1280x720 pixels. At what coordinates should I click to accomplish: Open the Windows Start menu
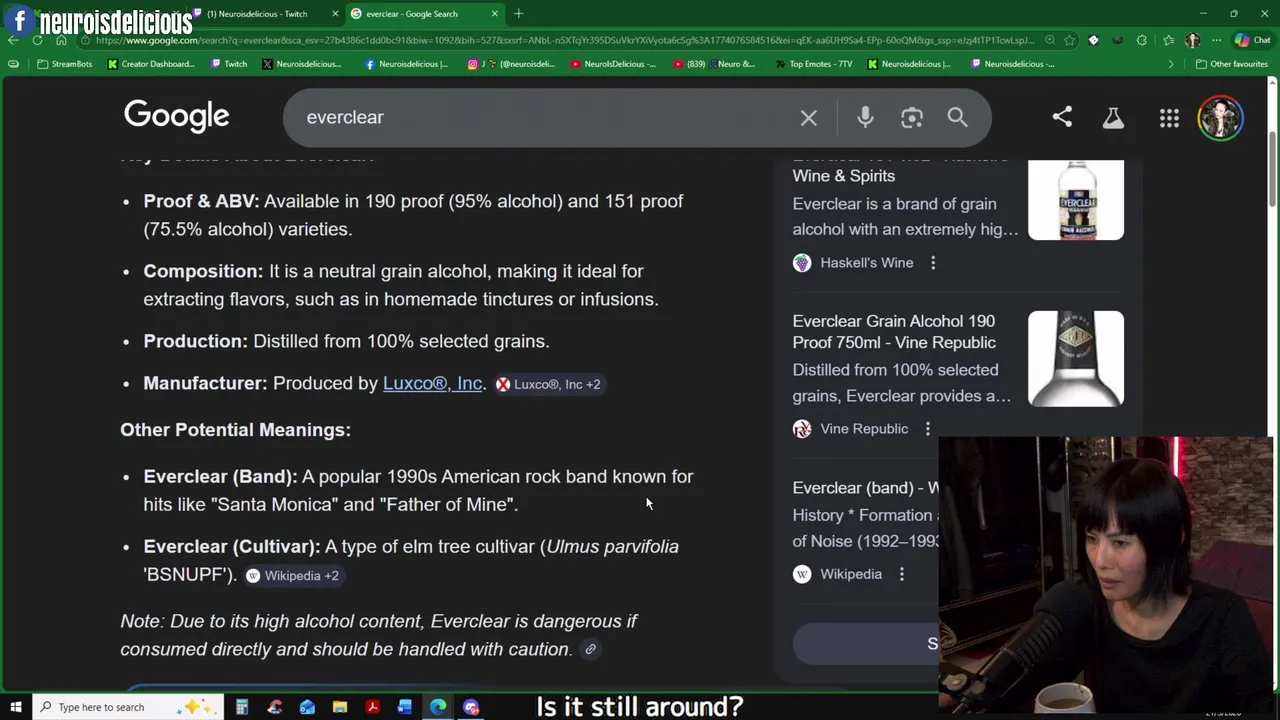[16, 707]
